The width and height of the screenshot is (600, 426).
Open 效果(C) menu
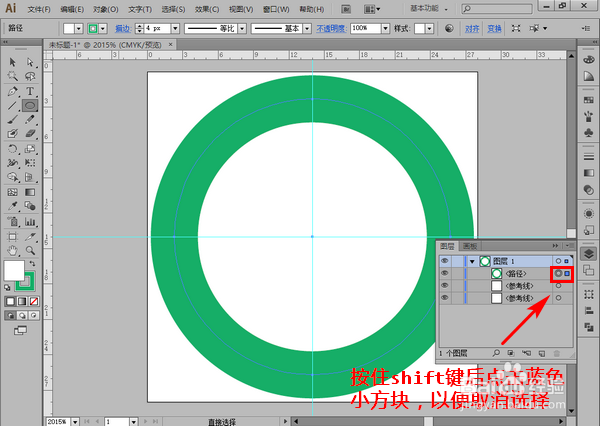[x=207, y=9]
